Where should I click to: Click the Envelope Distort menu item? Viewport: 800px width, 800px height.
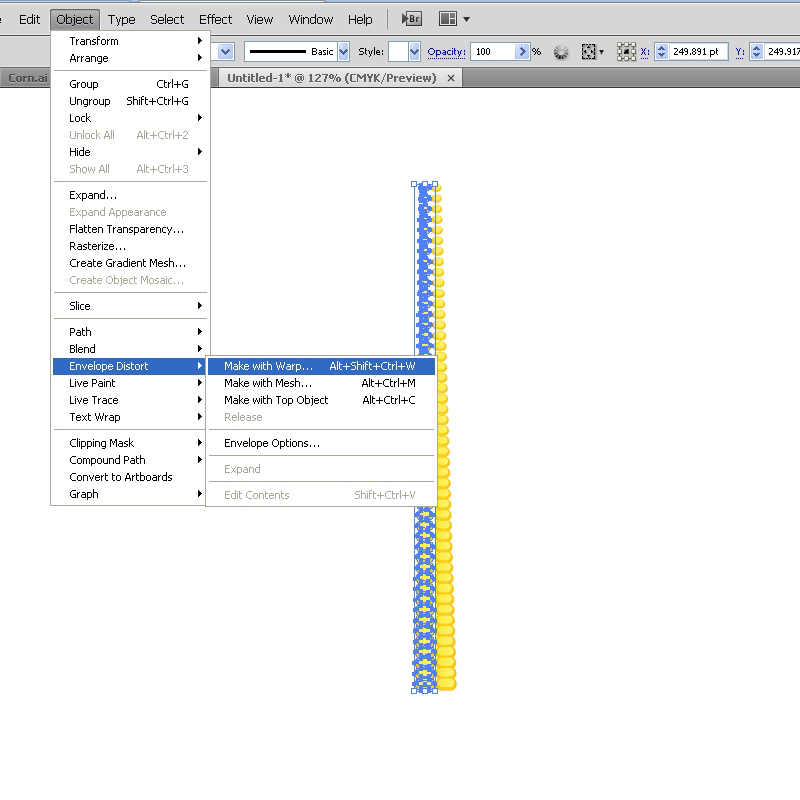pyautogui.click(x=130, y=366)
